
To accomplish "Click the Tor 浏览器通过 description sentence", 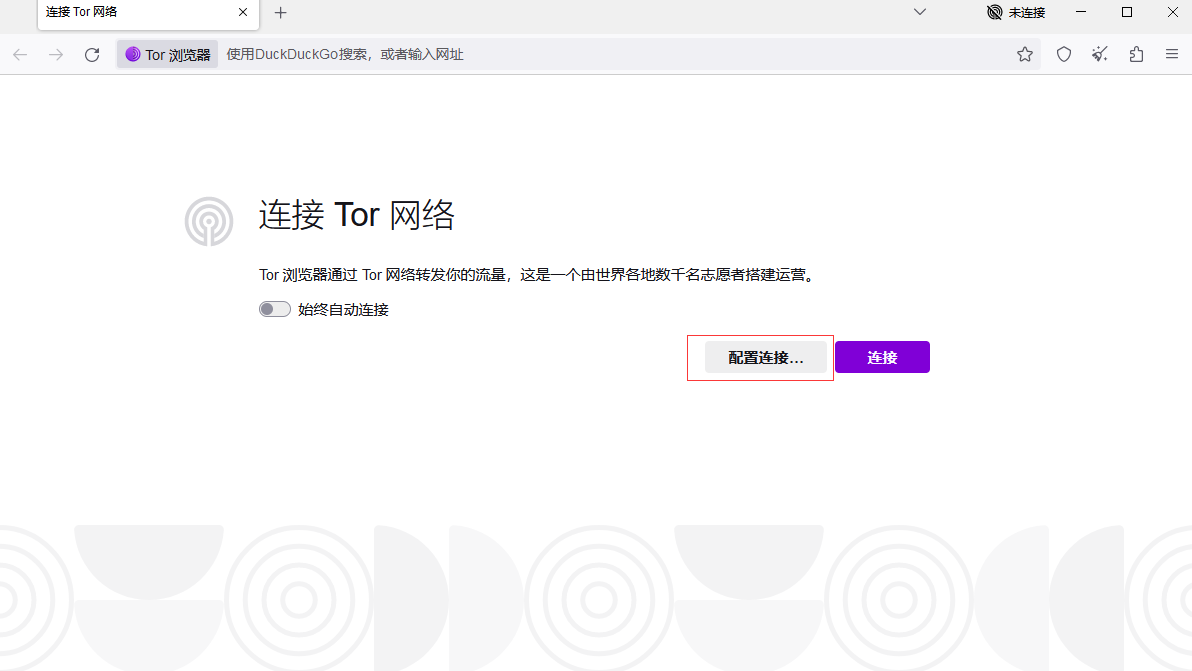I will click(x=539, y=275).
